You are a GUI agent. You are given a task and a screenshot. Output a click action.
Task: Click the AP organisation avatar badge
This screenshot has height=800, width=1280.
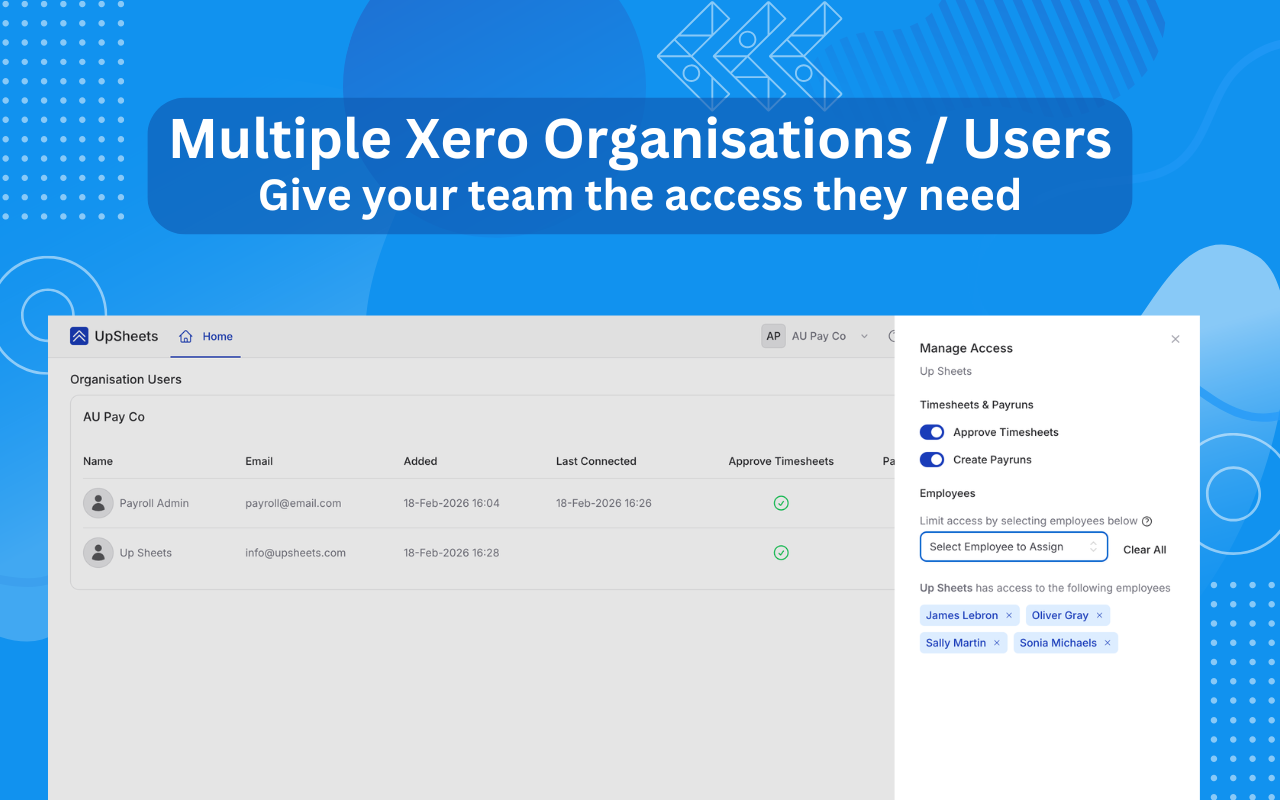pos(773,336)
